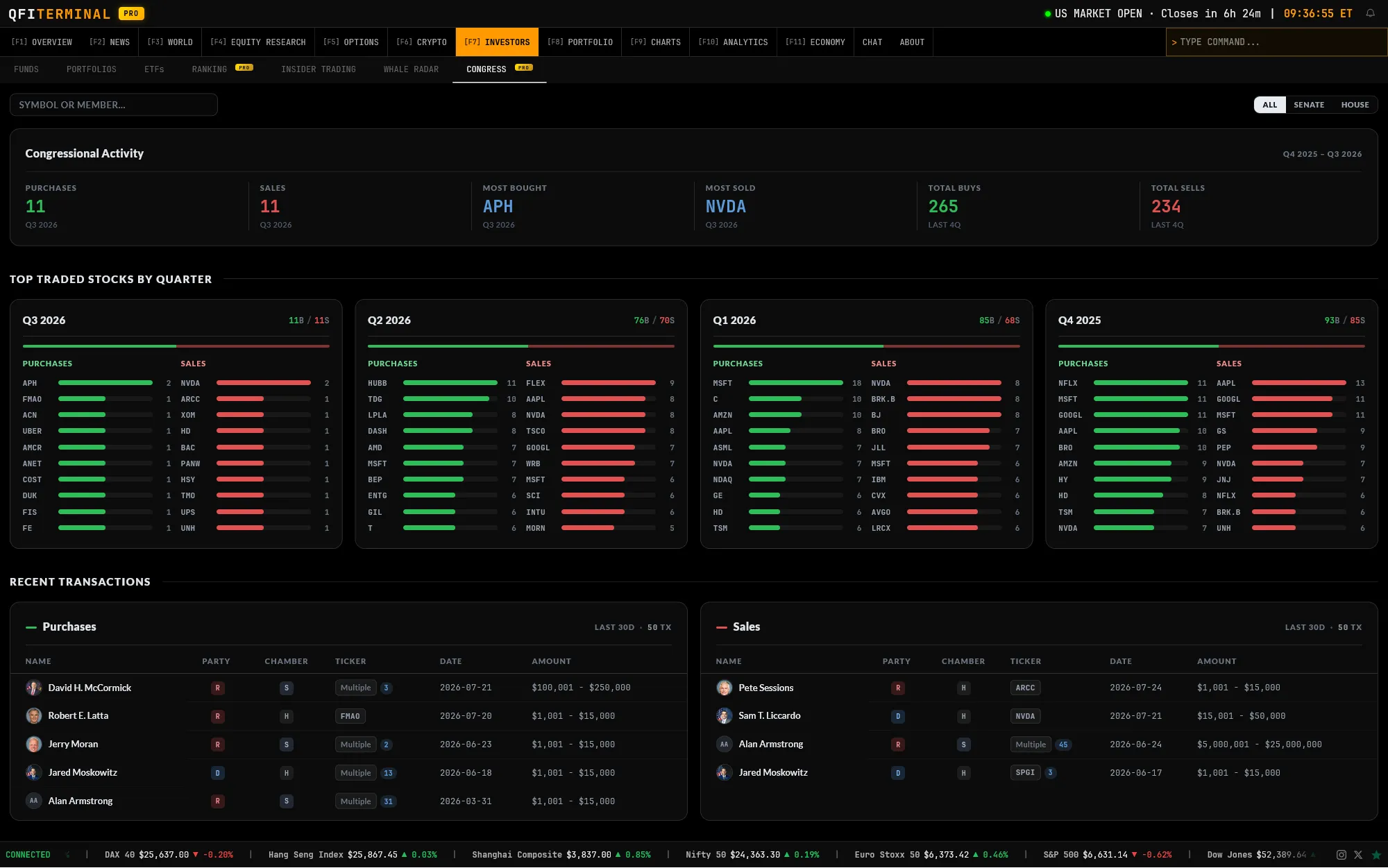Click the FMAO ticker chip in Robert E. Latta's row
The image size is (1388, 868).
350,716
